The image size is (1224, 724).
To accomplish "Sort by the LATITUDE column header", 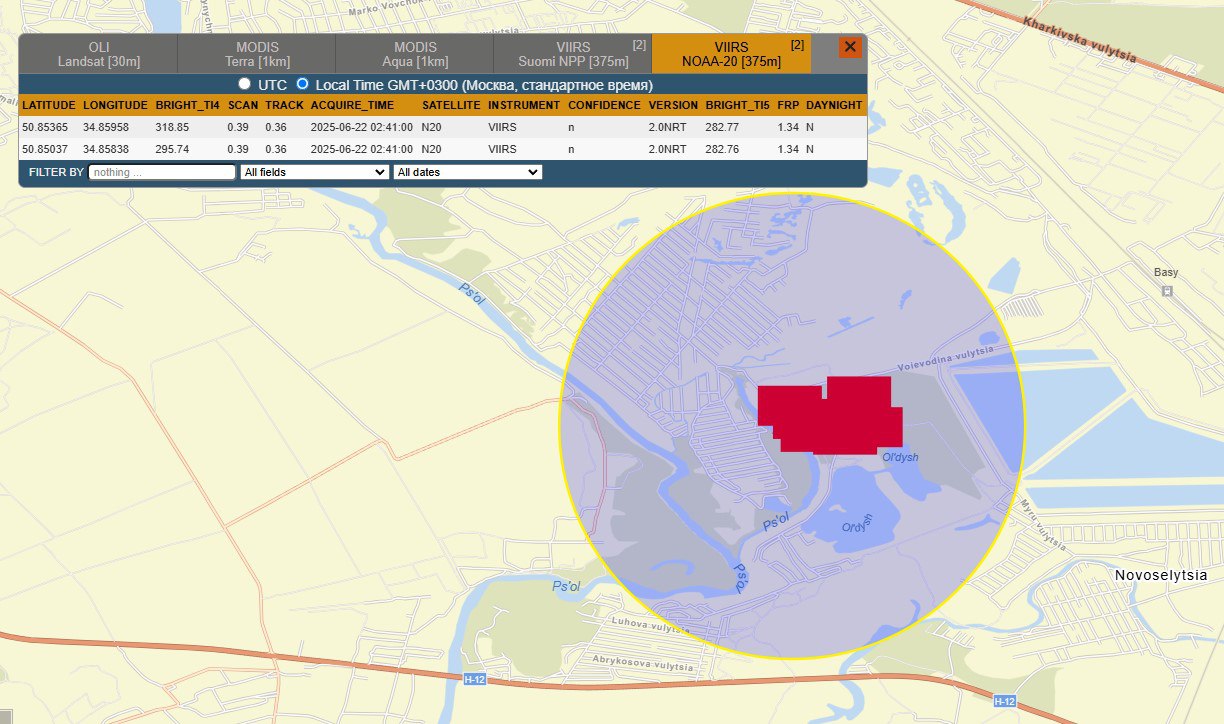I will click(49, 105).
